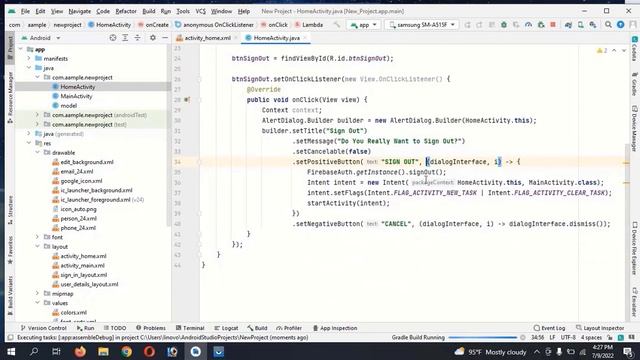640x360 pixels.
Task: Click the Search Everywhere magnifier icon
Action: [x=608, y=25]
